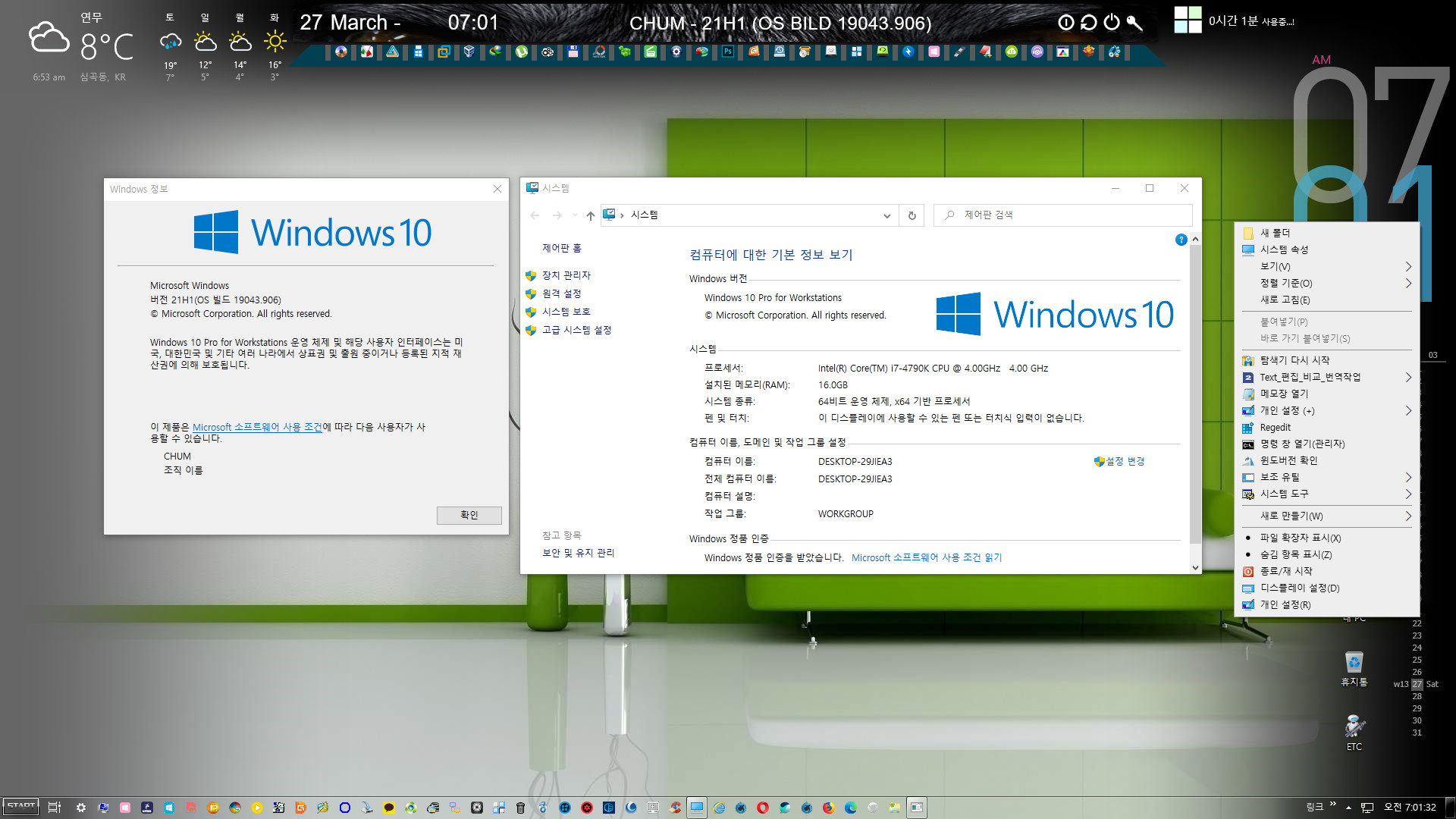Click the scroll down arrow in 시스템 window

tap(1195, 567)
